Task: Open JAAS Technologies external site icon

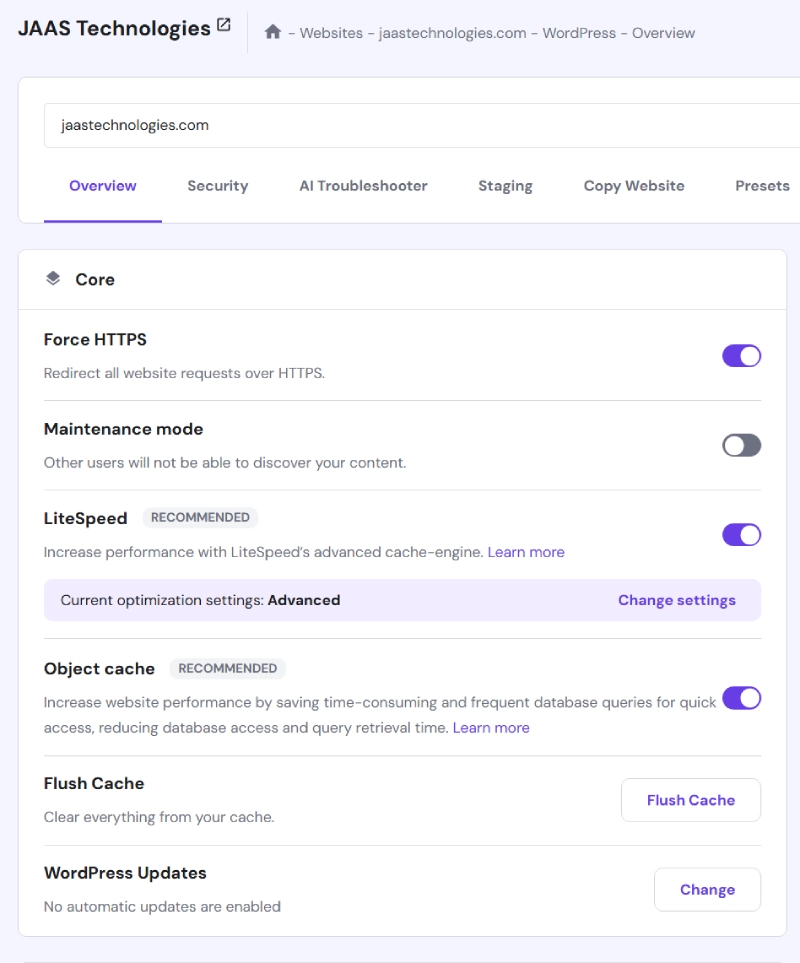Action: pyautogui.click(x=224, y=25)
